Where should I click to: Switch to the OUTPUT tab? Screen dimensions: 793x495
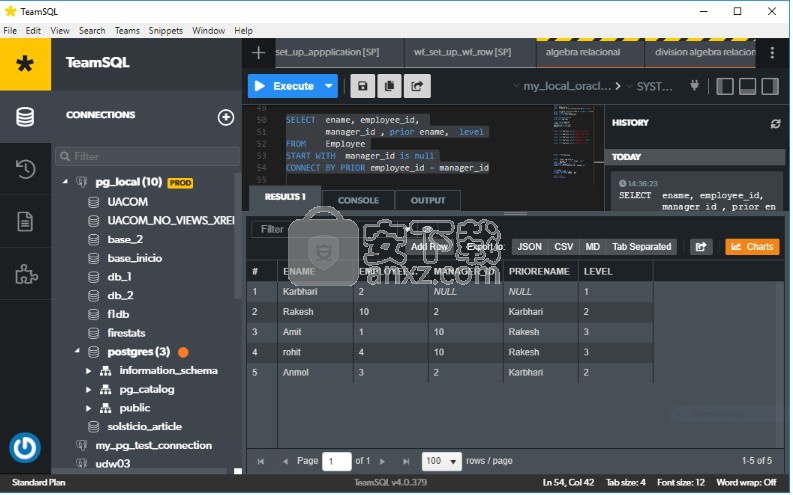click(428, 201)
